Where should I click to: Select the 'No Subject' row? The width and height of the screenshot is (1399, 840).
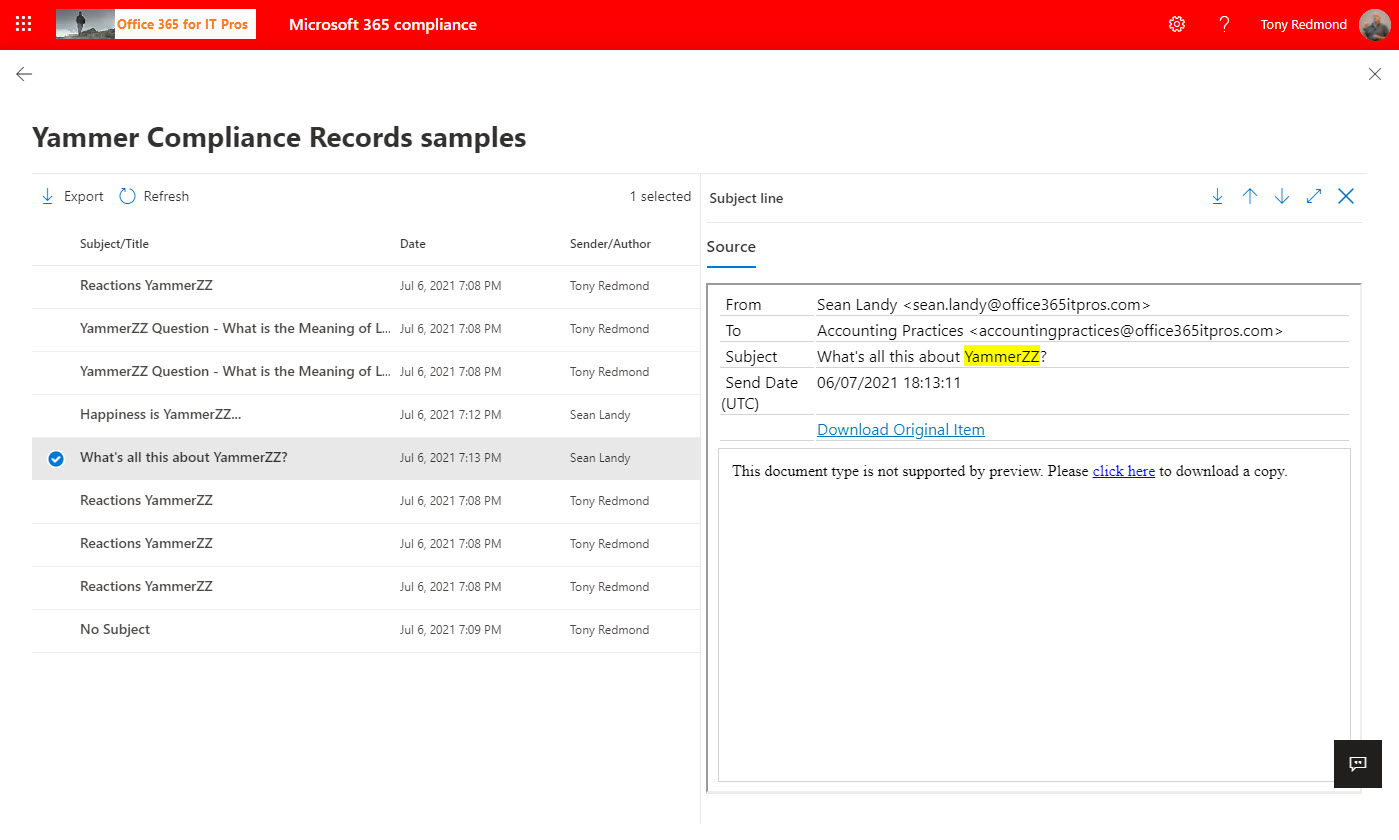pyautogui.click(x=366, y=630)
